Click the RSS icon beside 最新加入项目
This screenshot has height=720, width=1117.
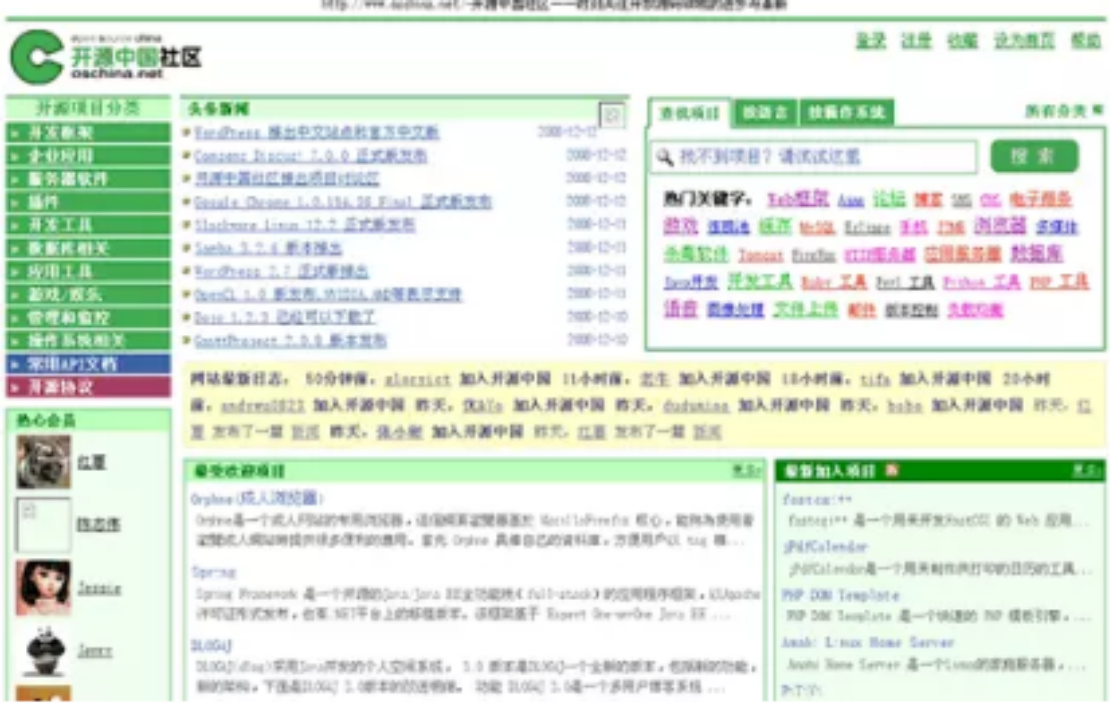(x=892, y=470)
